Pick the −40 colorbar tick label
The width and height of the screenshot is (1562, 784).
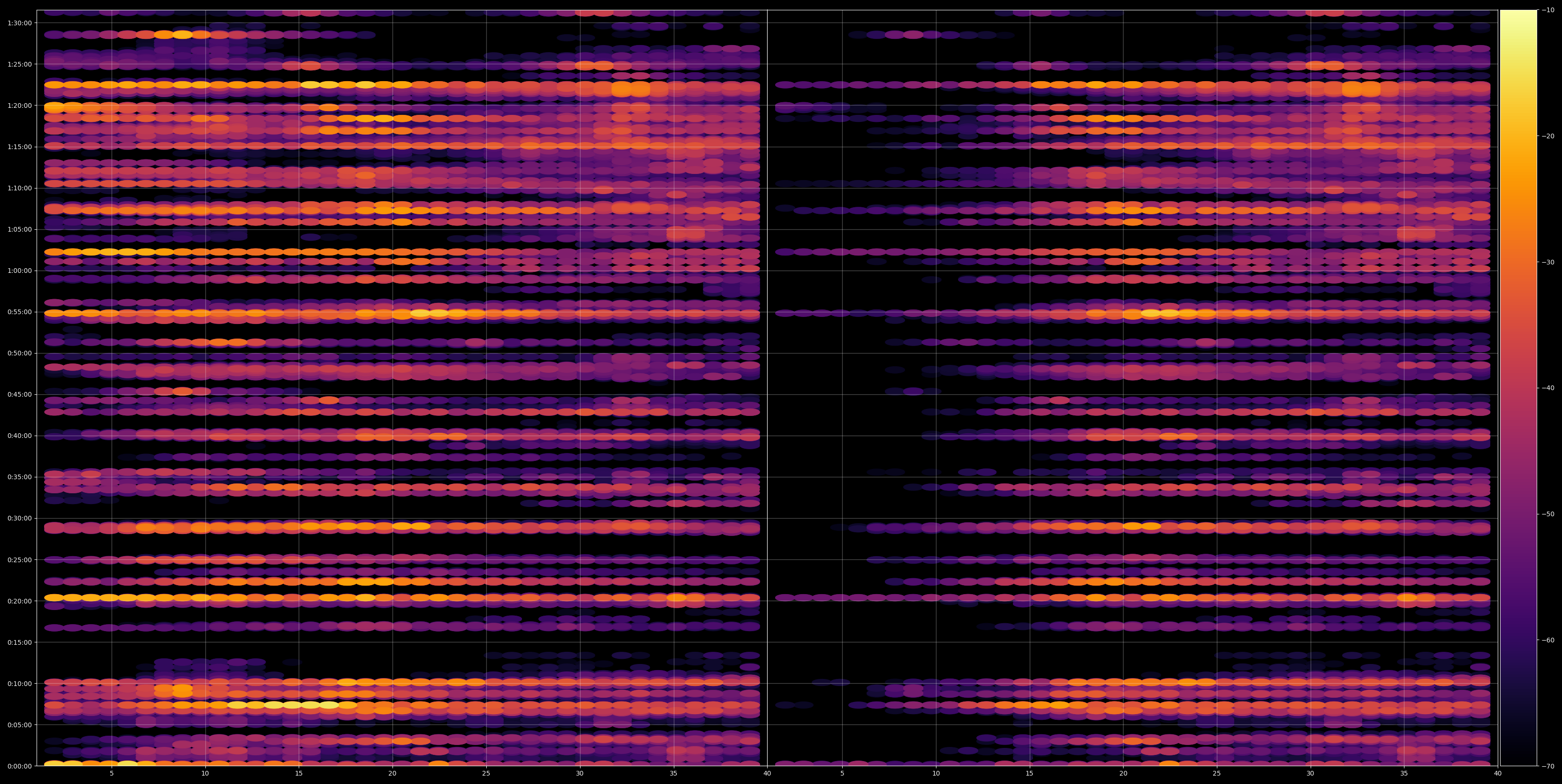pyautogui.click(x=1547, y=388)
